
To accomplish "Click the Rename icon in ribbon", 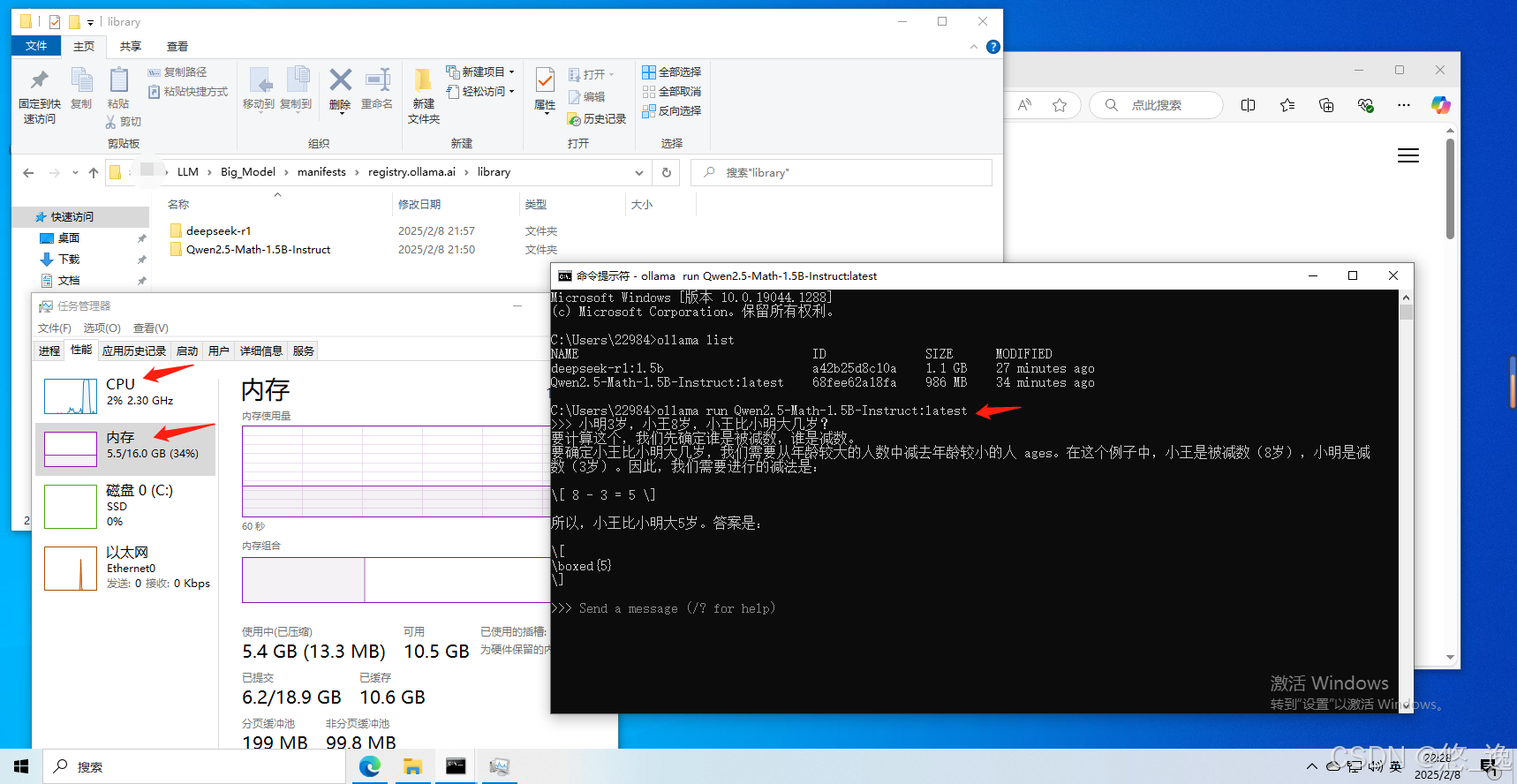I will tap(377, 88).
